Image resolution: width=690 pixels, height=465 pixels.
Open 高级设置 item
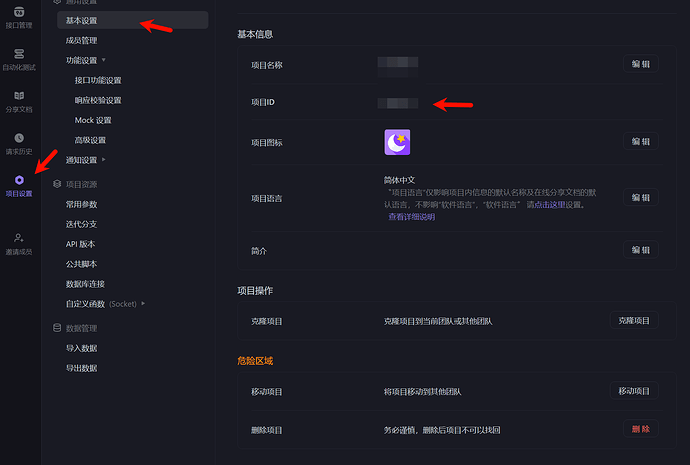click(x=90, y=140)
